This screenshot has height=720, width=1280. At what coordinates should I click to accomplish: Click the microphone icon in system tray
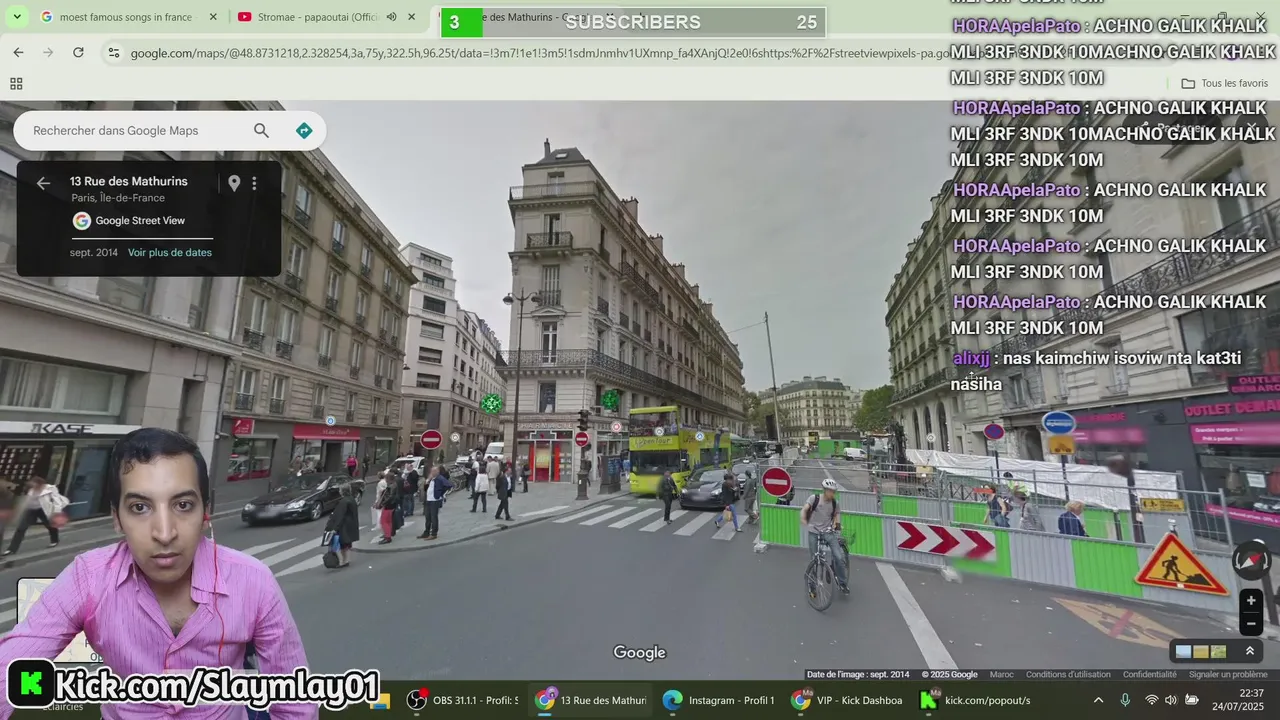[x=1125, y=700]
